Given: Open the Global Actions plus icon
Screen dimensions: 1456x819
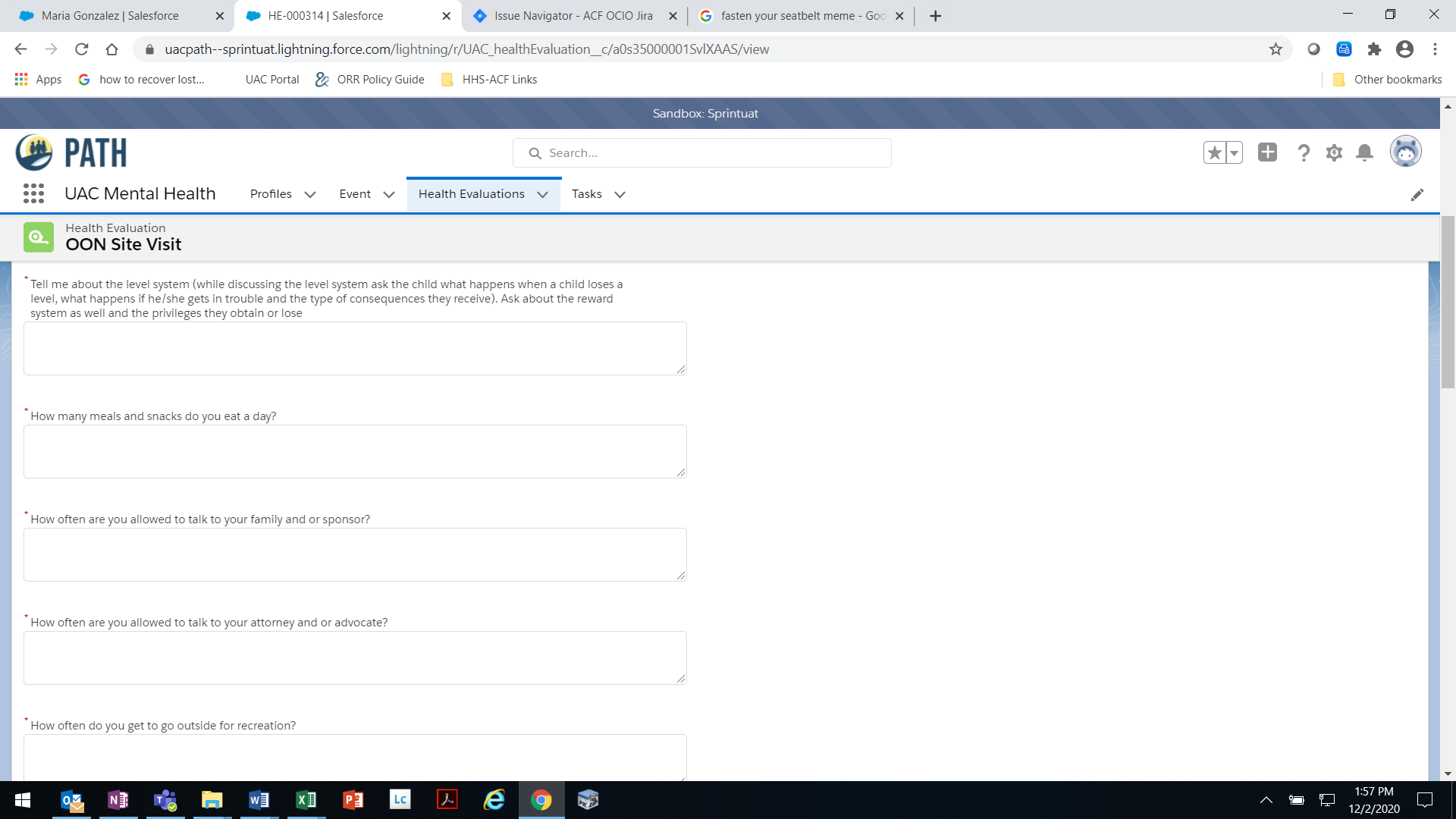Looking at the screenshot, I should click(x=1267, y=152).
